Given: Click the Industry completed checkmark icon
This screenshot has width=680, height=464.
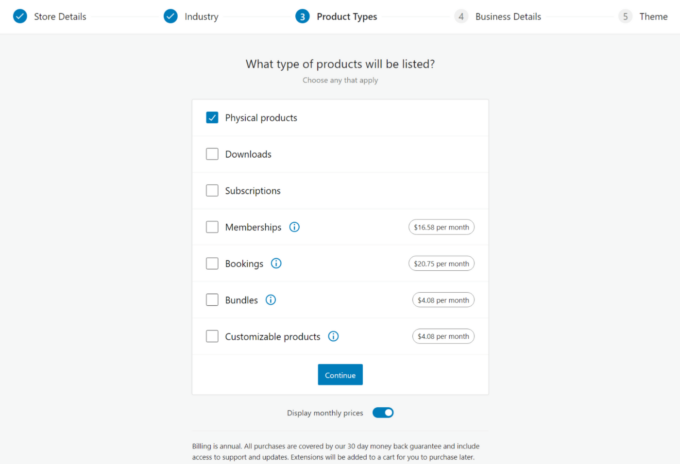Looking at the screenshot, I should click(x=171, y=16).
